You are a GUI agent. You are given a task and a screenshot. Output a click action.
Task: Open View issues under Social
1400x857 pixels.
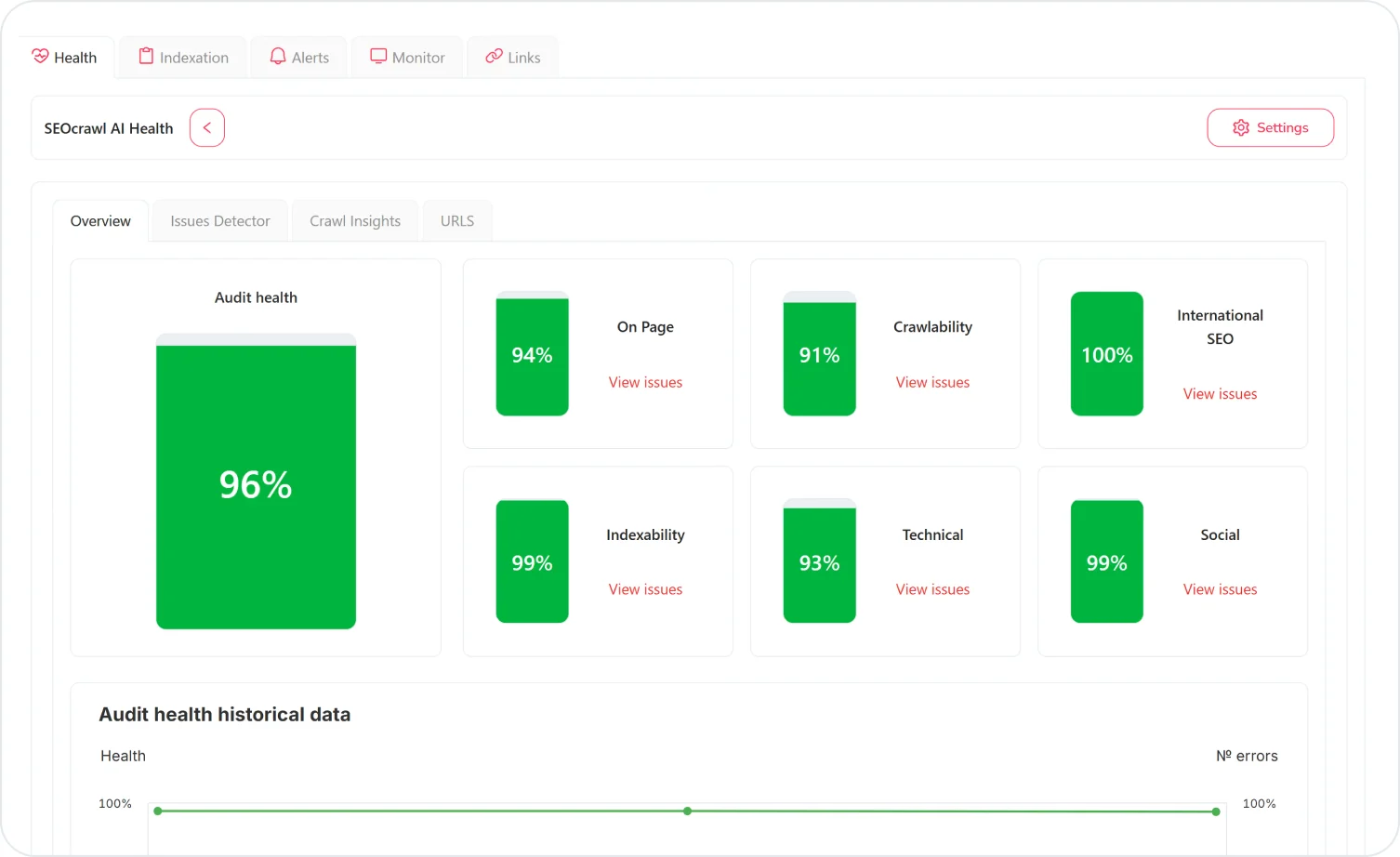click(1220, 590)
